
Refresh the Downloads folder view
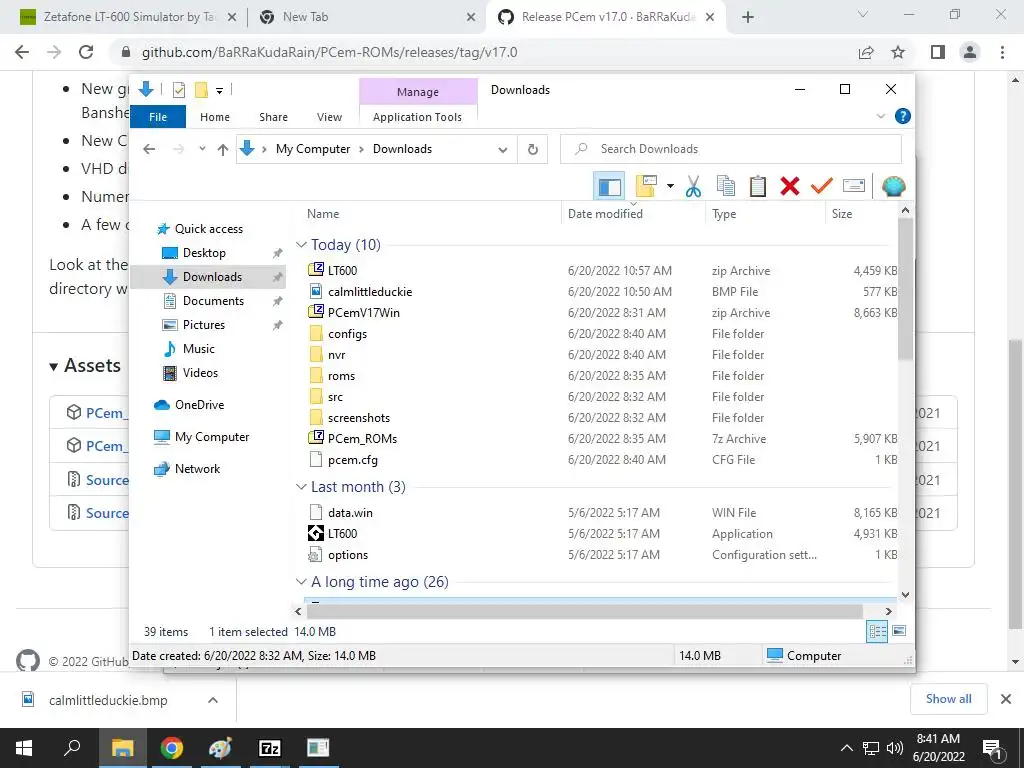(x=533, y=150)
